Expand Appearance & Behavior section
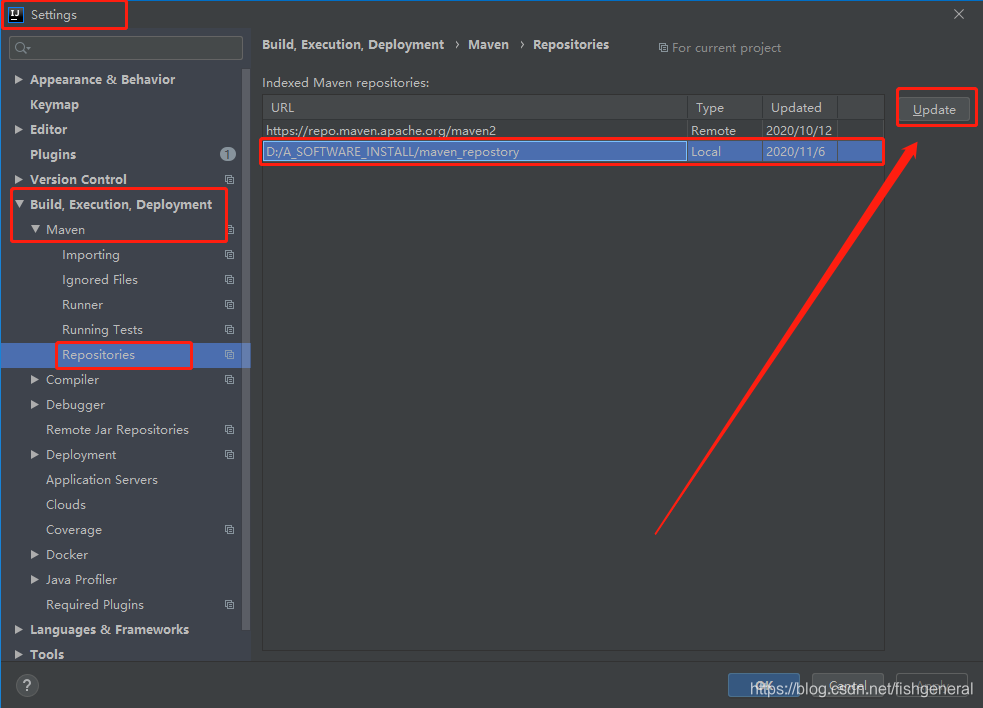This screenshot has width=983, height=708. (x=19, y=80)
